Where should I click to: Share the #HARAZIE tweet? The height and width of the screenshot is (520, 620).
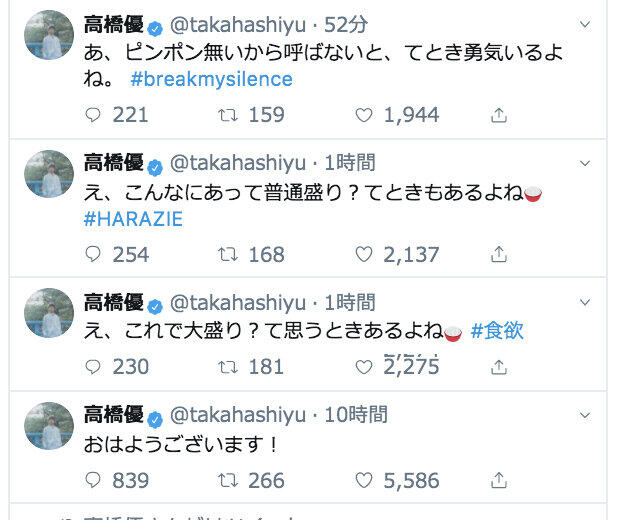tap(499, 255)
